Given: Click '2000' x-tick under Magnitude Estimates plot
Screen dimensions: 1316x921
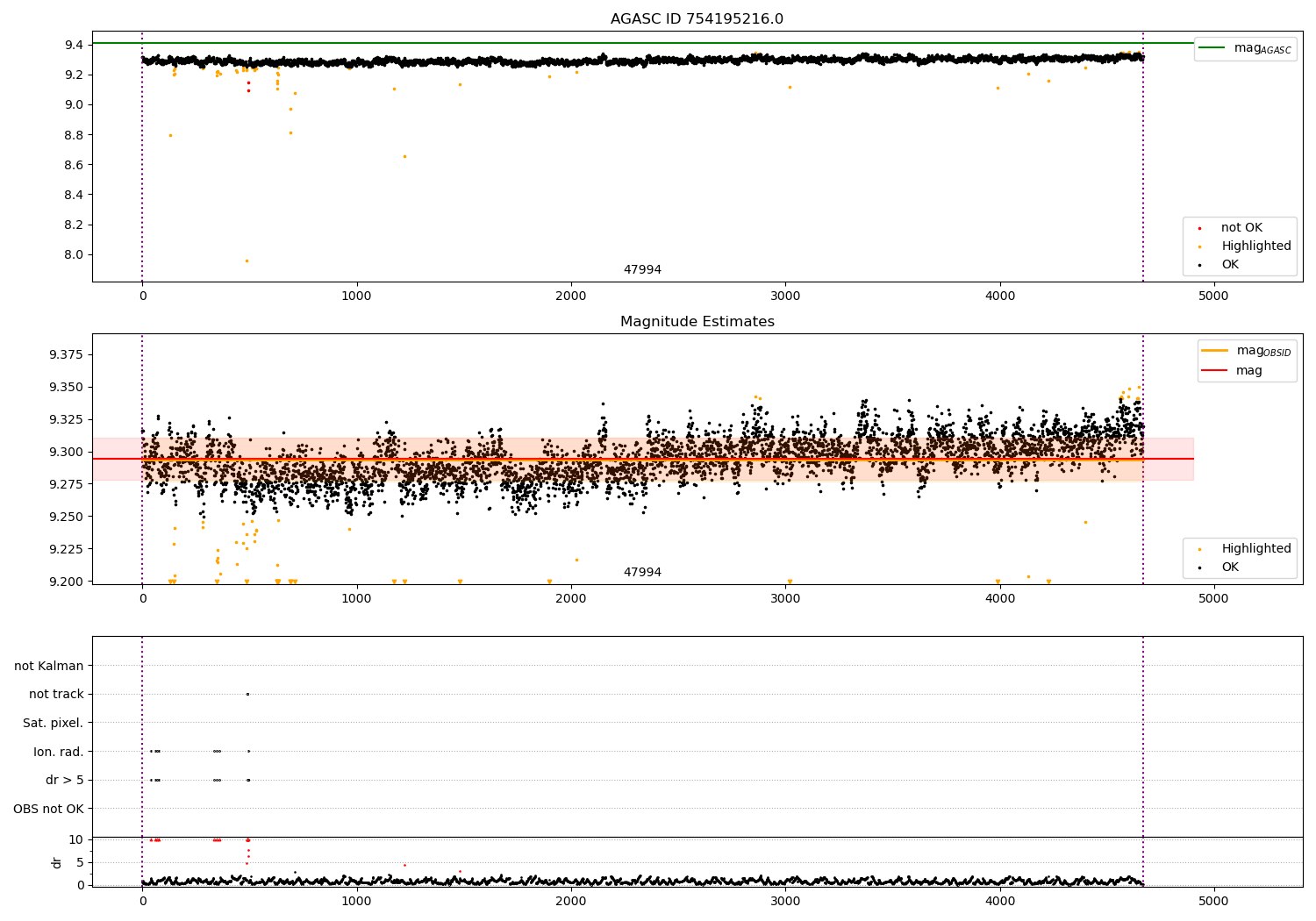Looking at the screenshot, I should [x=571, y=599].
